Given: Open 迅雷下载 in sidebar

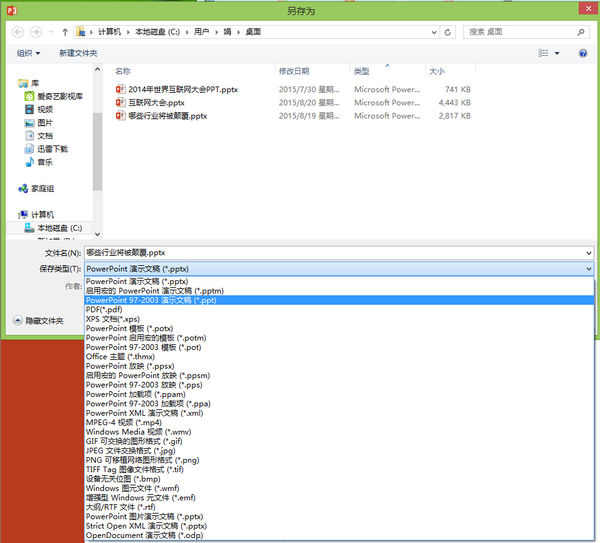Looking at the screenshot, I should (x=46, y=149).
